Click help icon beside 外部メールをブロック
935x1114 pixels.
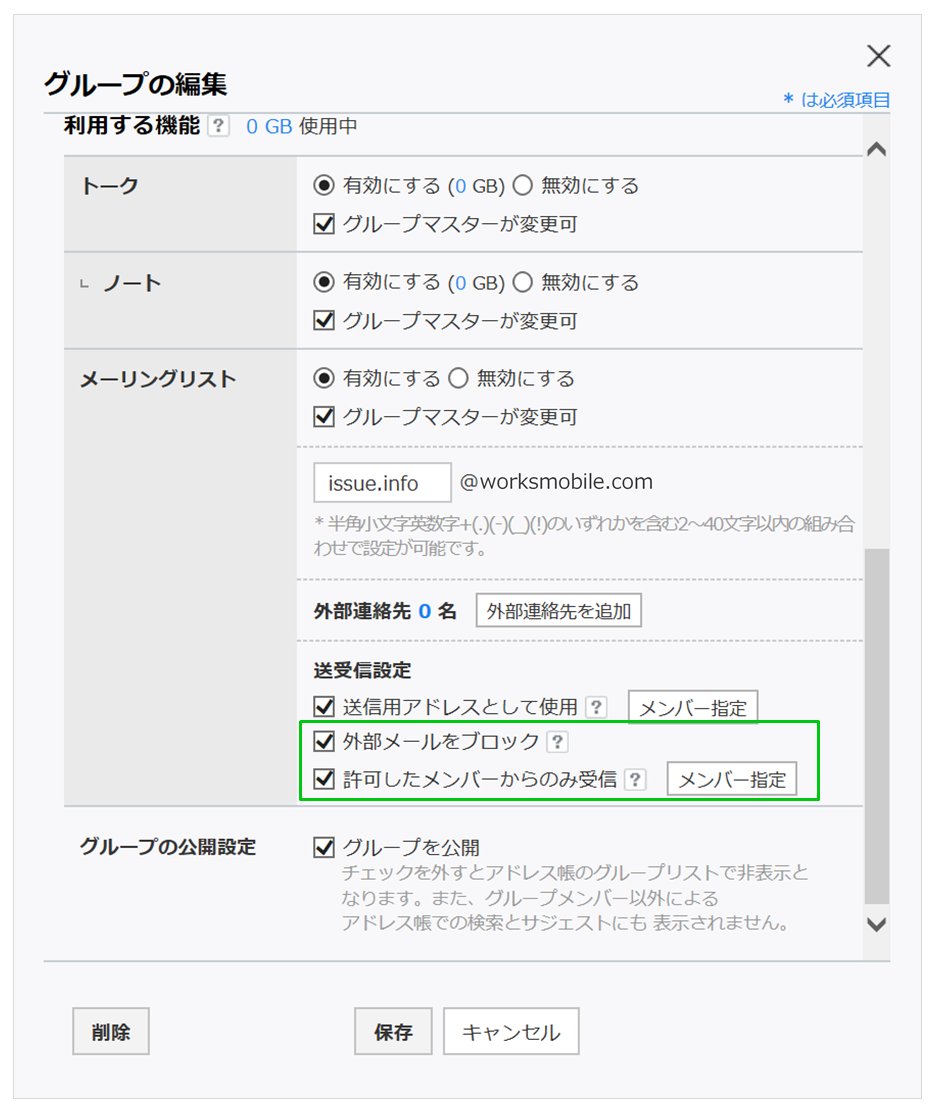click(x=558, y=742)
